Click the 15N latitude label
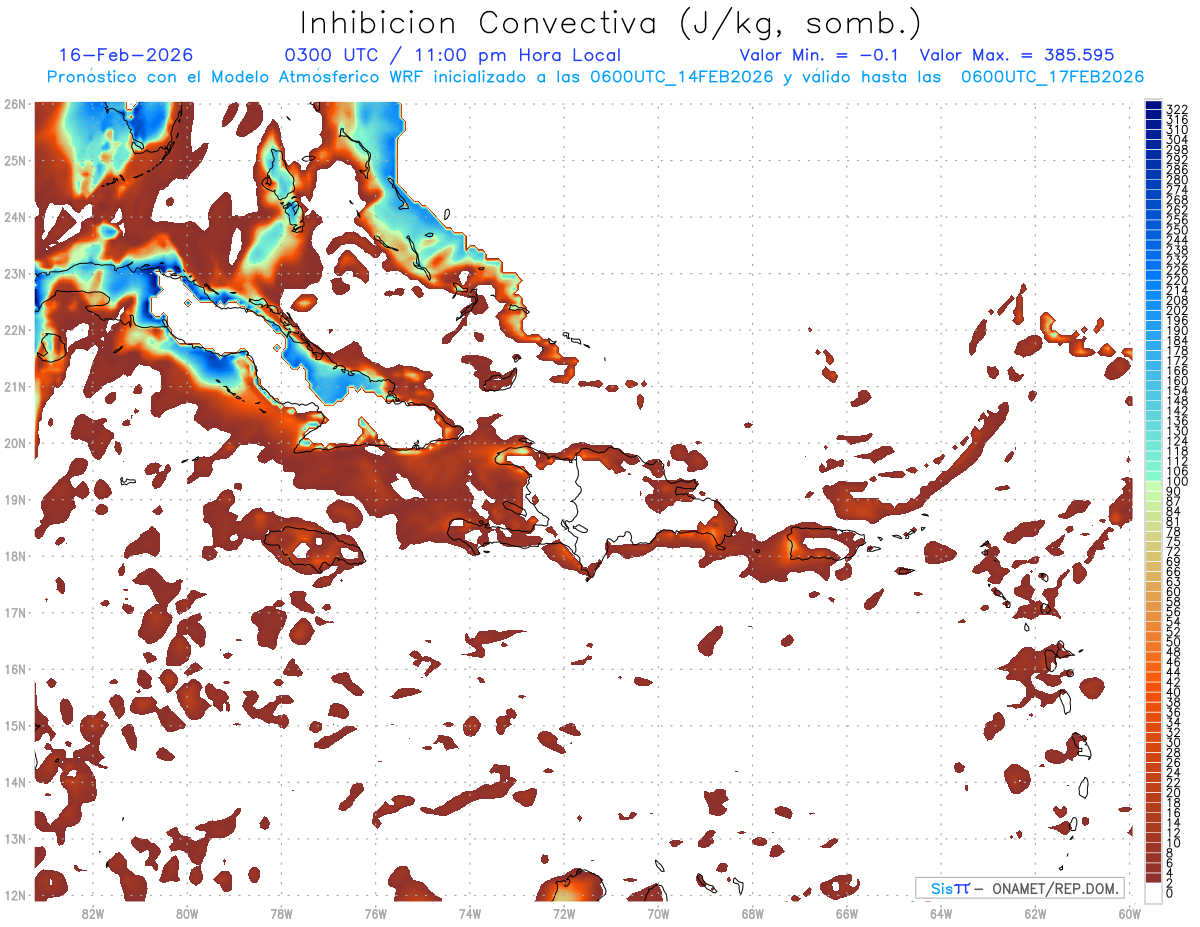Image resolution: width=1200 pixels, height=927 pixels. pos(15,725)
